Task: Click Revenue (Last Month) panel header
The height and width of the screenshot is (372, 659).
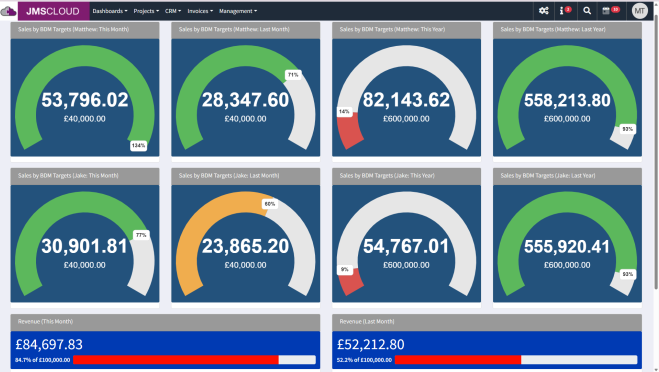Action: point(487,322)
